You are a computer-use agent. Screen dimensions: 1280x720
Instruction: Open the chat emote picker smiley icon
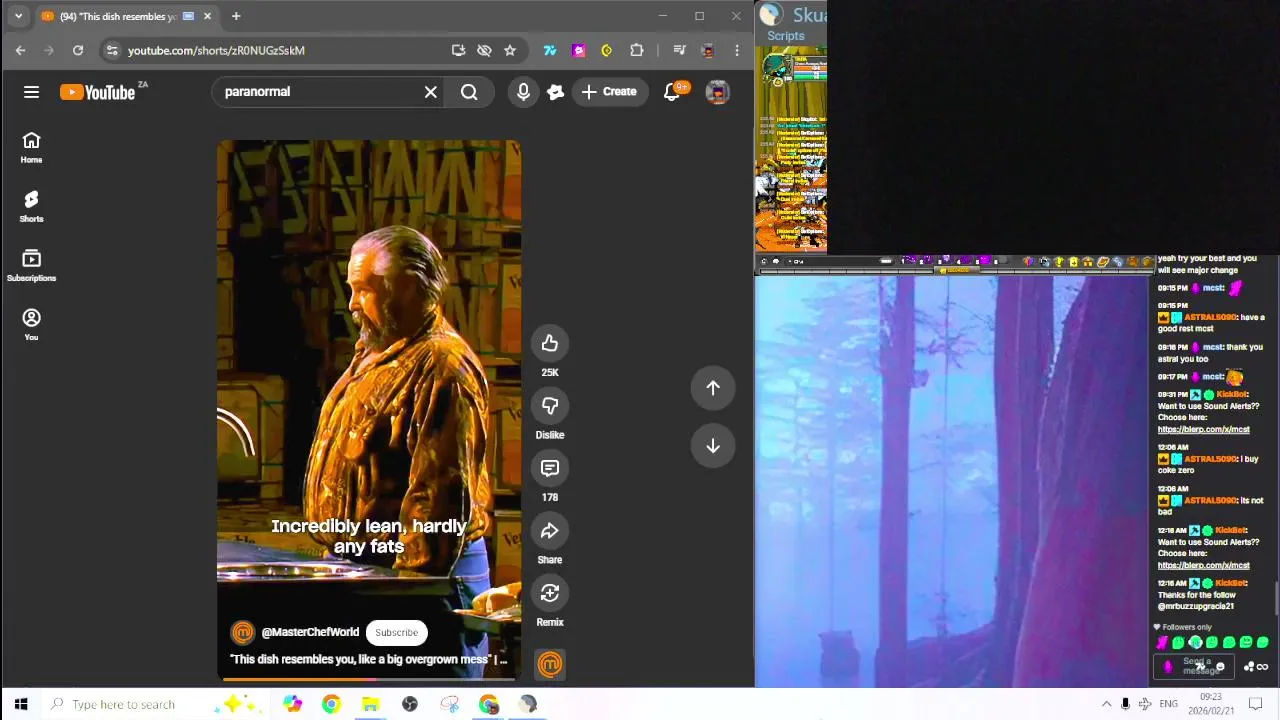pos(1220,666)
